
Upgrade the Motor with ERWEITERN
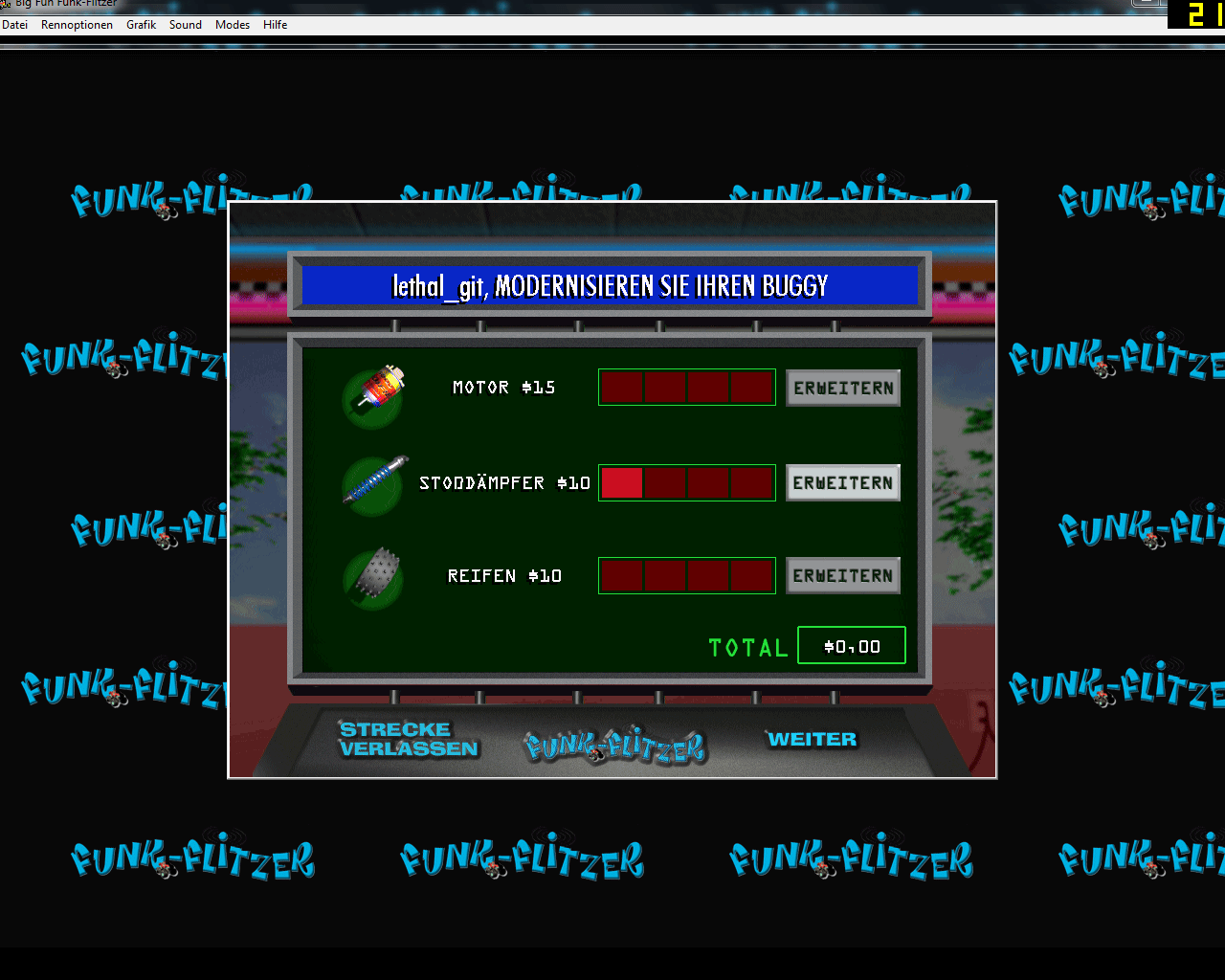pos(843,389)
